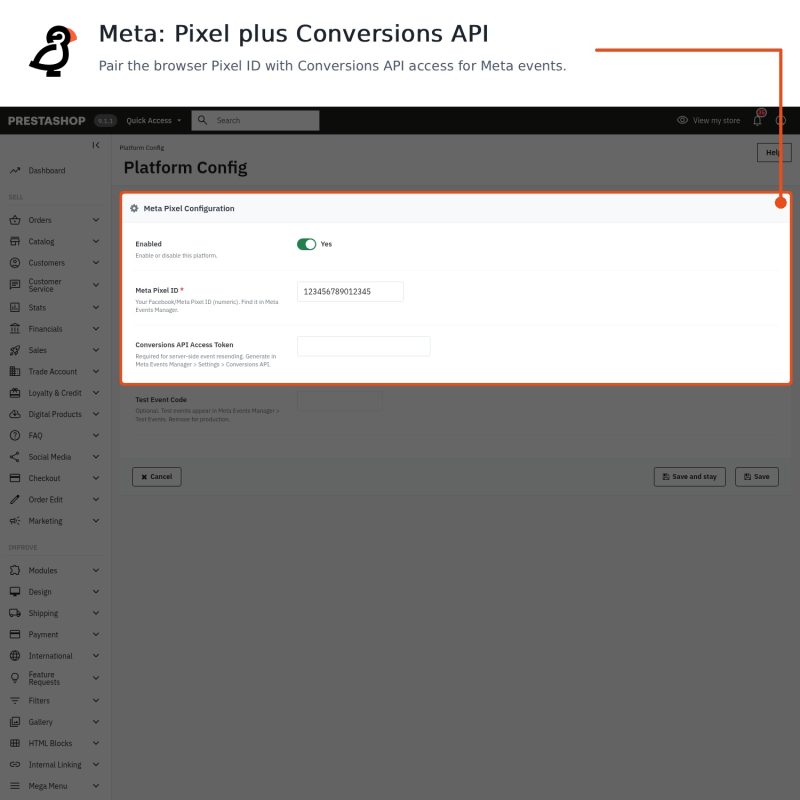Screen dimensions: 800x800
Task: Expand the Catalog menu chevron
Action: (x=96, y=241)
